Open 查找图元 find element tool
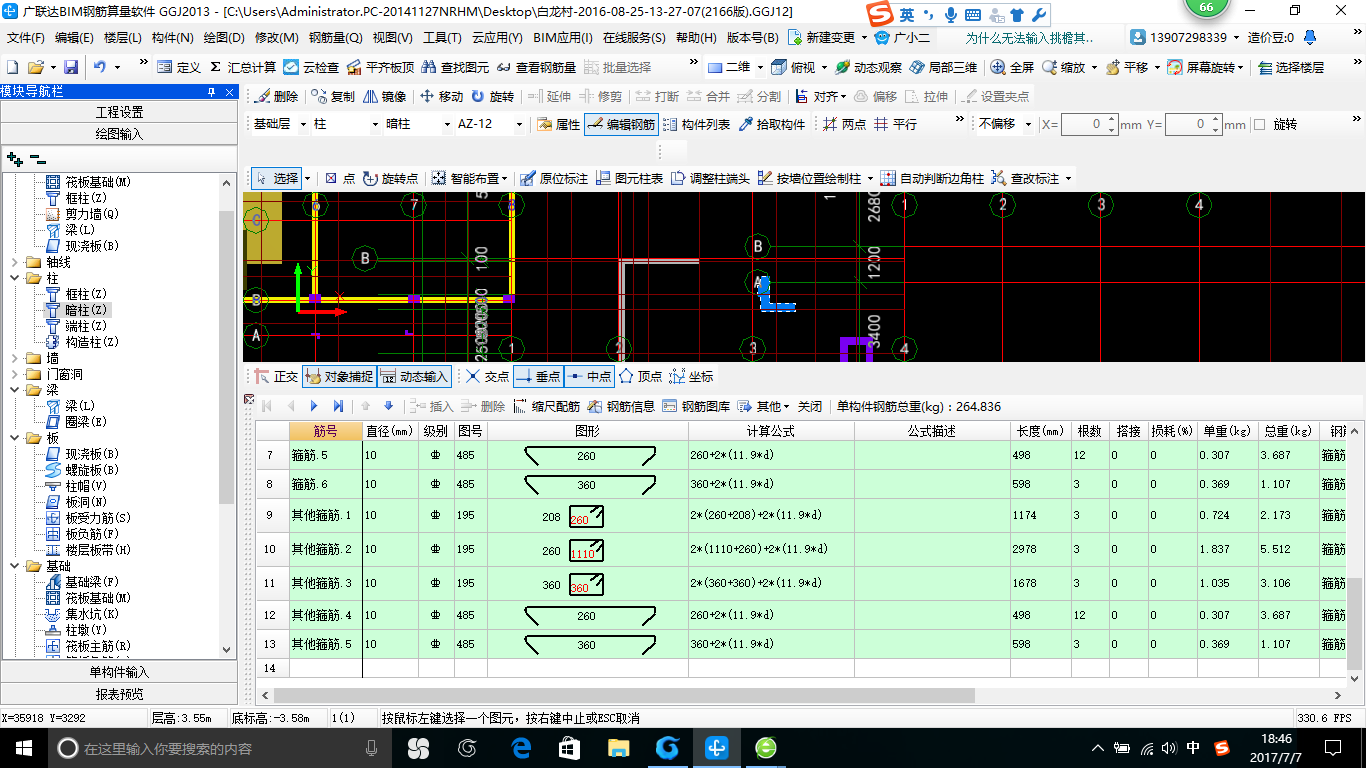 click(x=455, y=67)
